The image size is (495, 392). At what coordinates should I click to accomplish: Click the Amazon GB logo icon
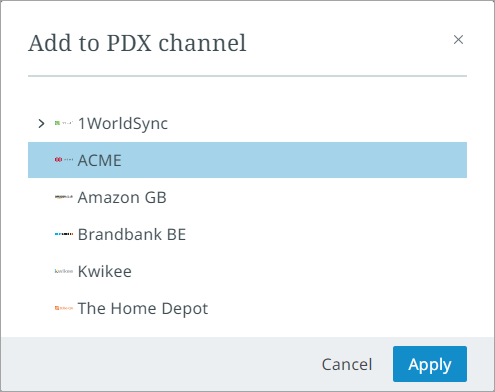[64, 197]
